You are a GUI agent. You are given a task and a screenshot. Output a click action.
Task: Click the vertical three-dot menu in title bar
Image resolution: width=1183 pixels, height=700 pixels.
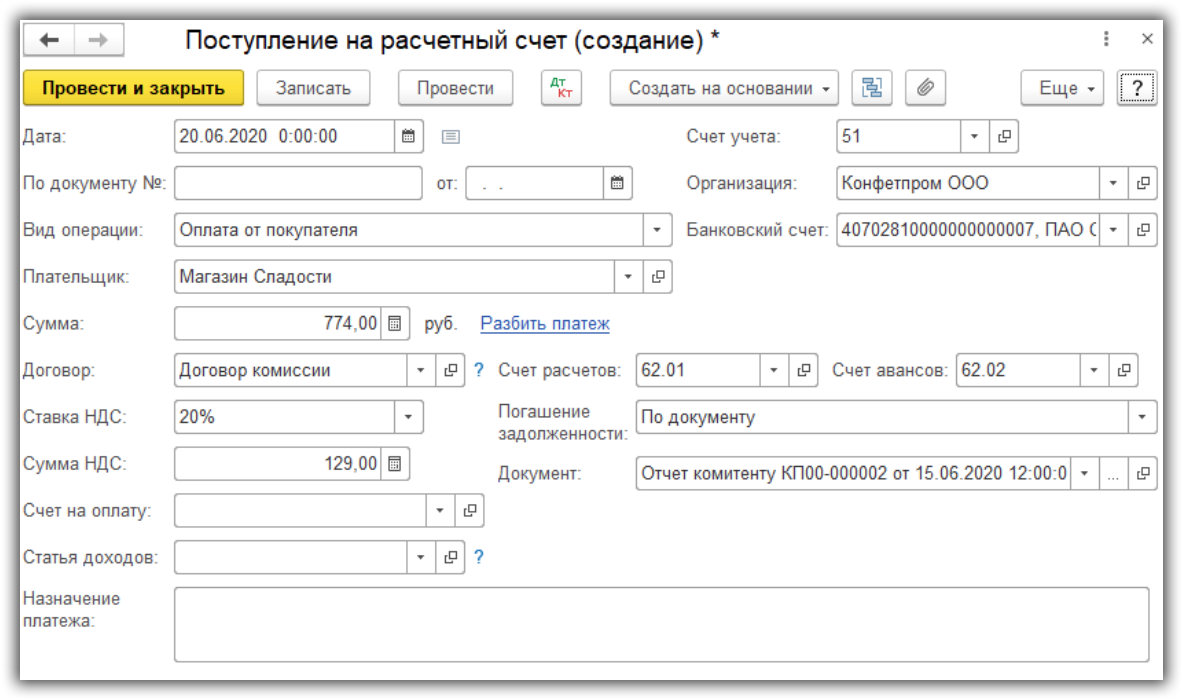tap(1106, 39)
